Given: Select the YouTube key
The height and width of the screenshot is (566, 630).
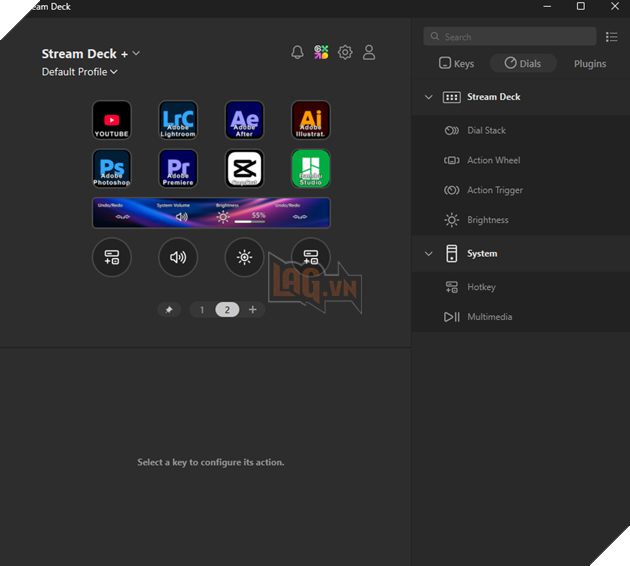Looking at the screenshot, I should pos(112,120).
